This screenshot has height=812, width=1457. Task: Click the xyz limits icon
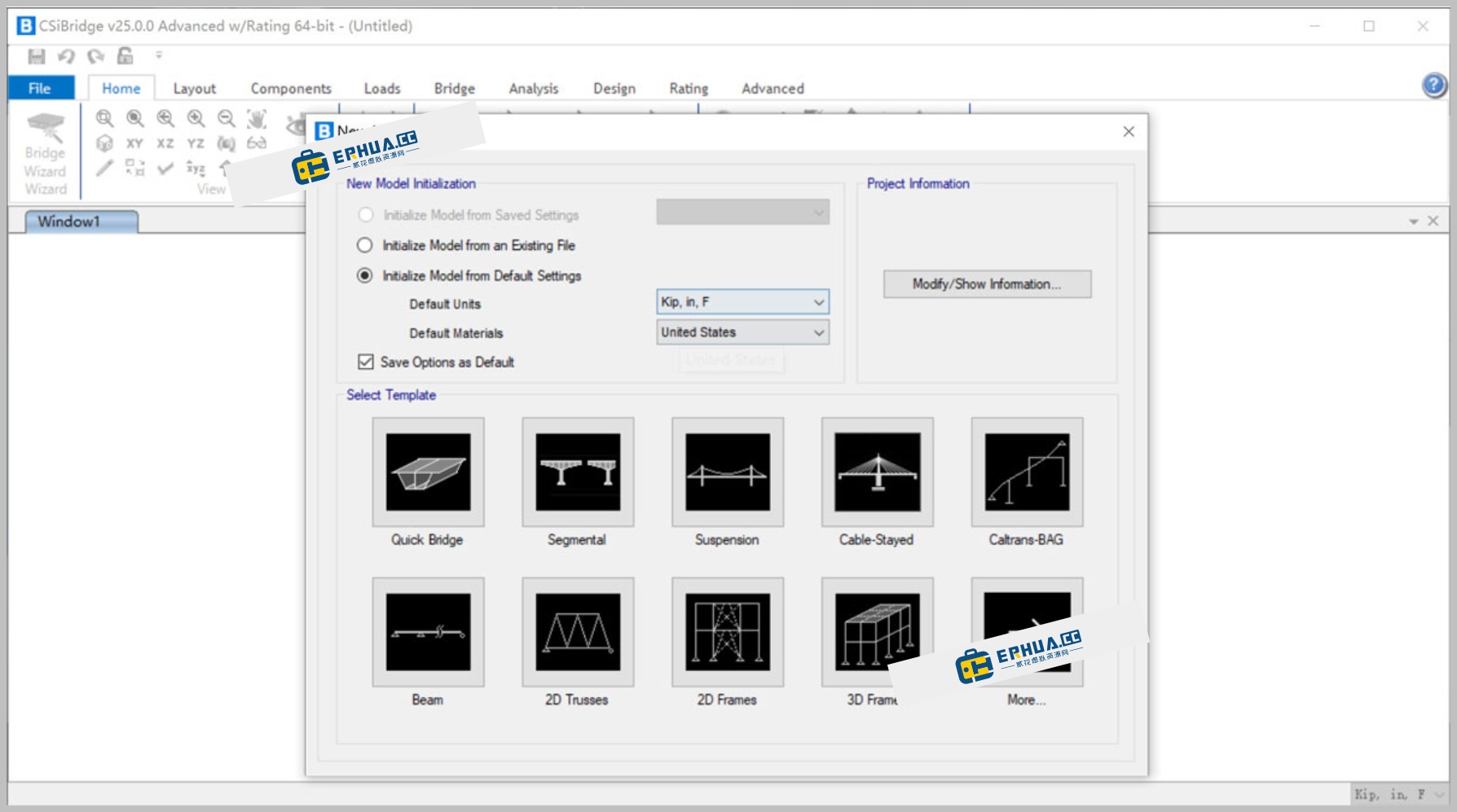[x=196, y=168]
